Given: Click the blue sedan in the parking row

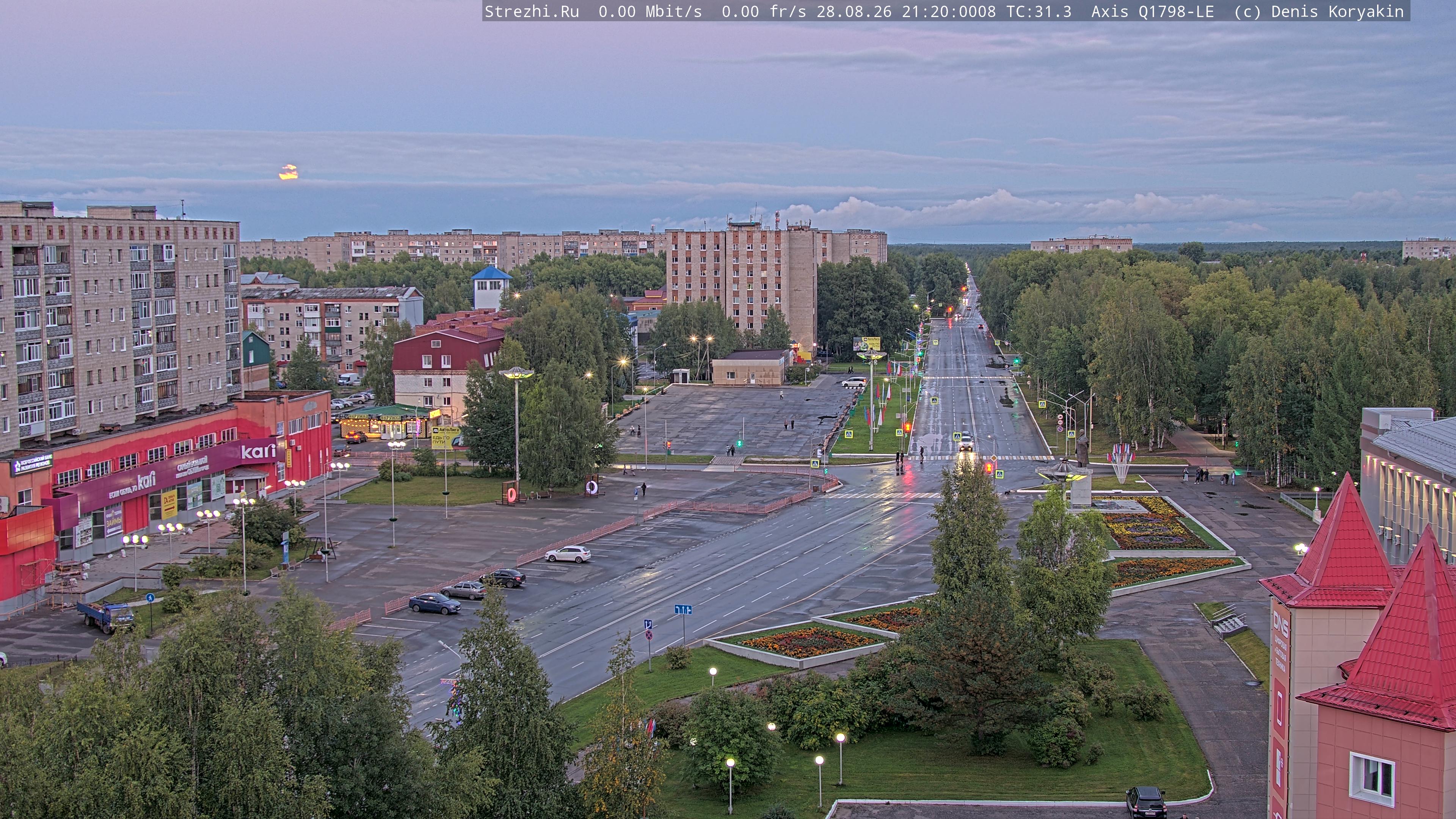Looking at the screenshot, I should click(x=435, y=603).
